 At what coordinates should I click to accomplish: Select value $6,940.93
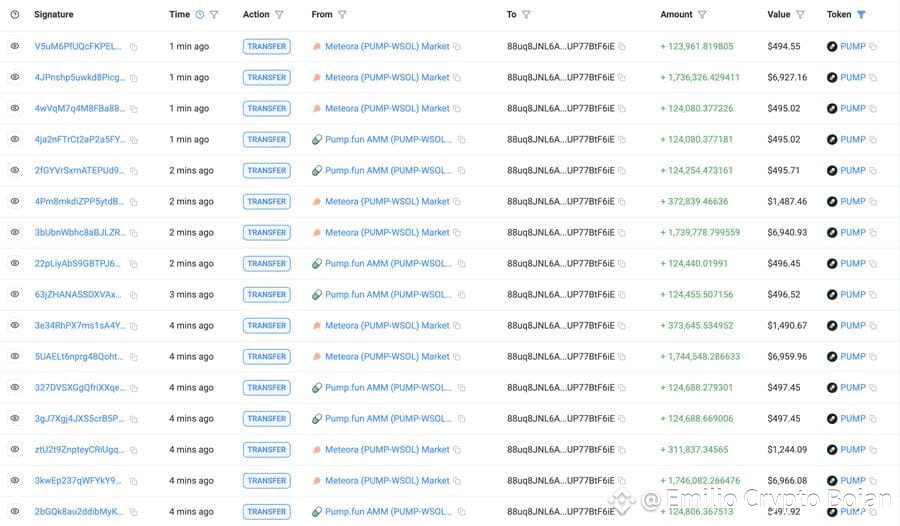click(x=787, y=233)
